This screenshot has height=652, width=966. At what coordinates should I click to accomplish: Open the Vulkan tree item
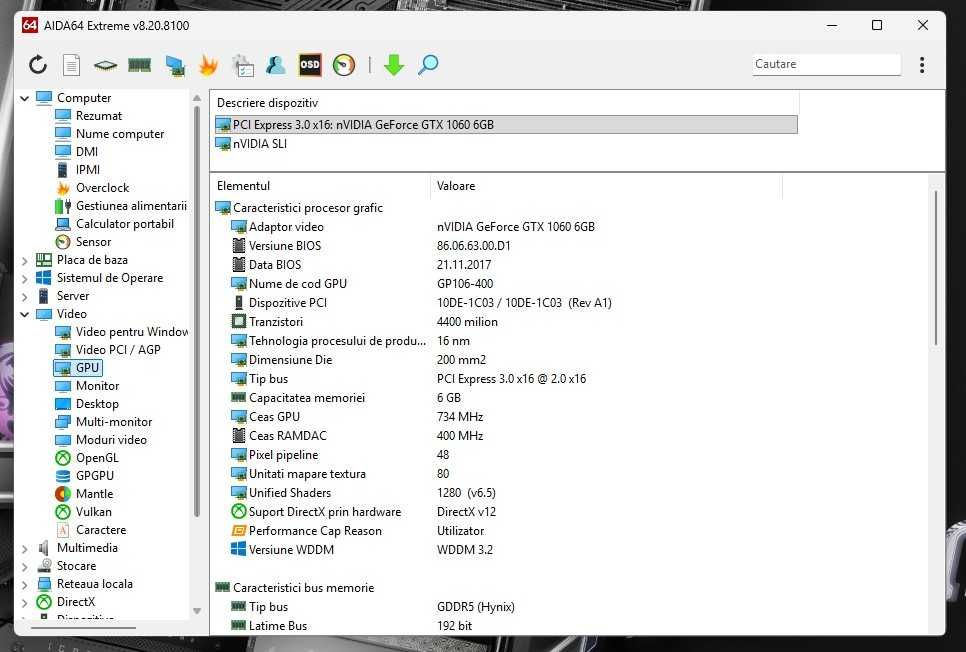(94, 511)
